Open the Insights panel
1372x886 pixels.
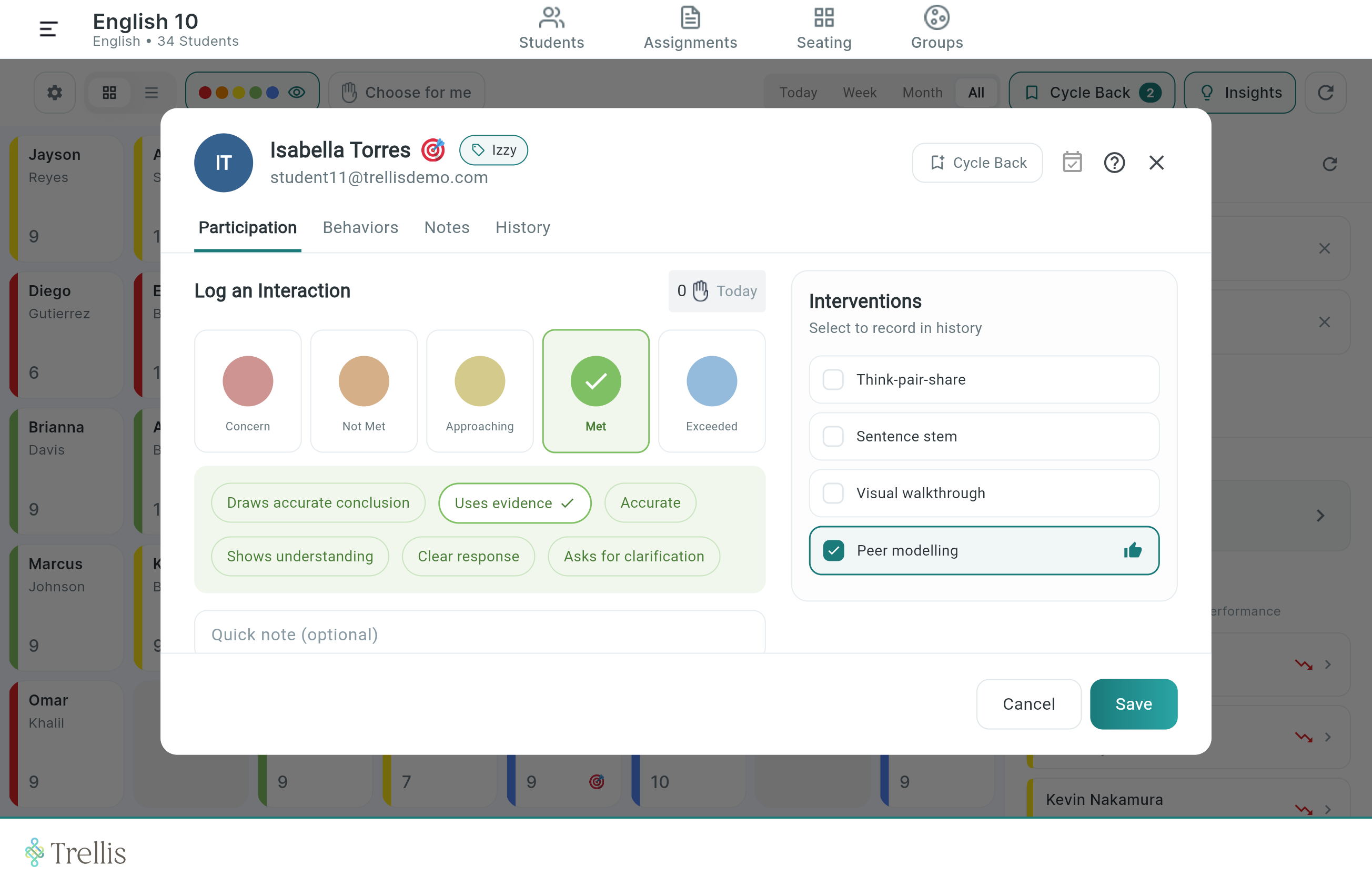pyautogui.click(x=1239, y=93)
